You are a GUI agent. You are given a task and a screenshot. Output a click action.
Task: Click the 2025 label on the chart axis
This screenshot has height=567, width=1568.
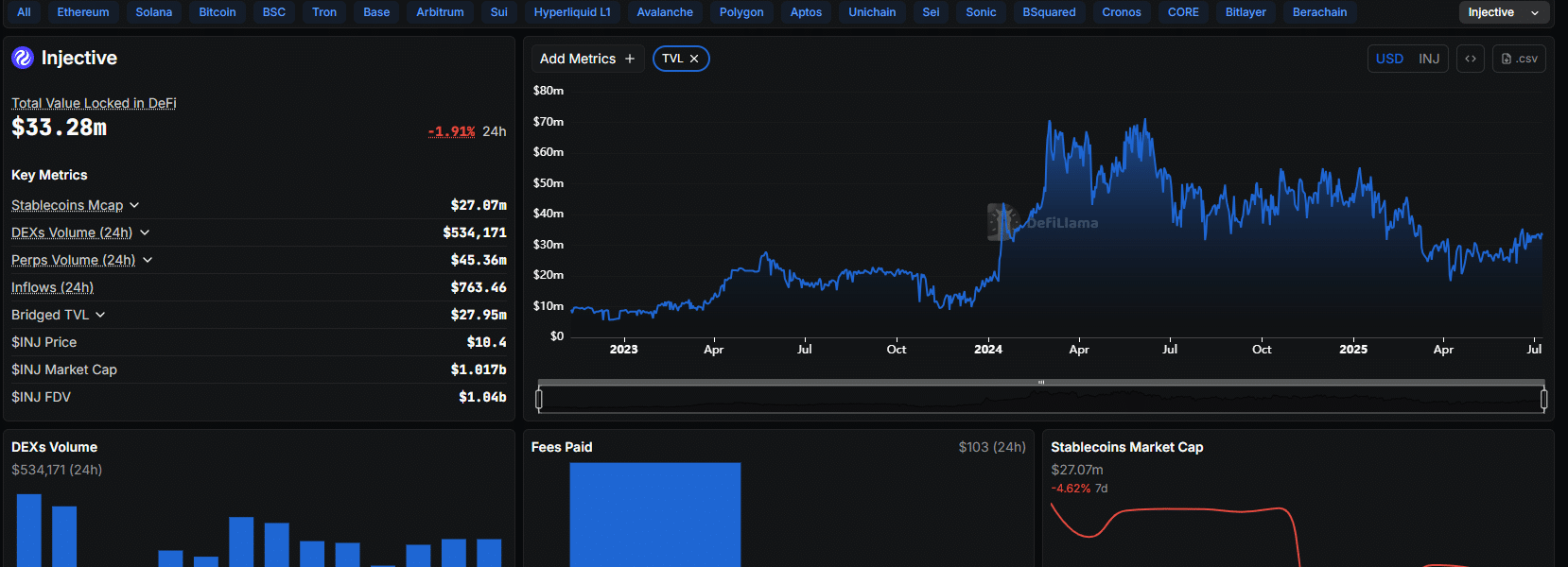[1353, 350]
